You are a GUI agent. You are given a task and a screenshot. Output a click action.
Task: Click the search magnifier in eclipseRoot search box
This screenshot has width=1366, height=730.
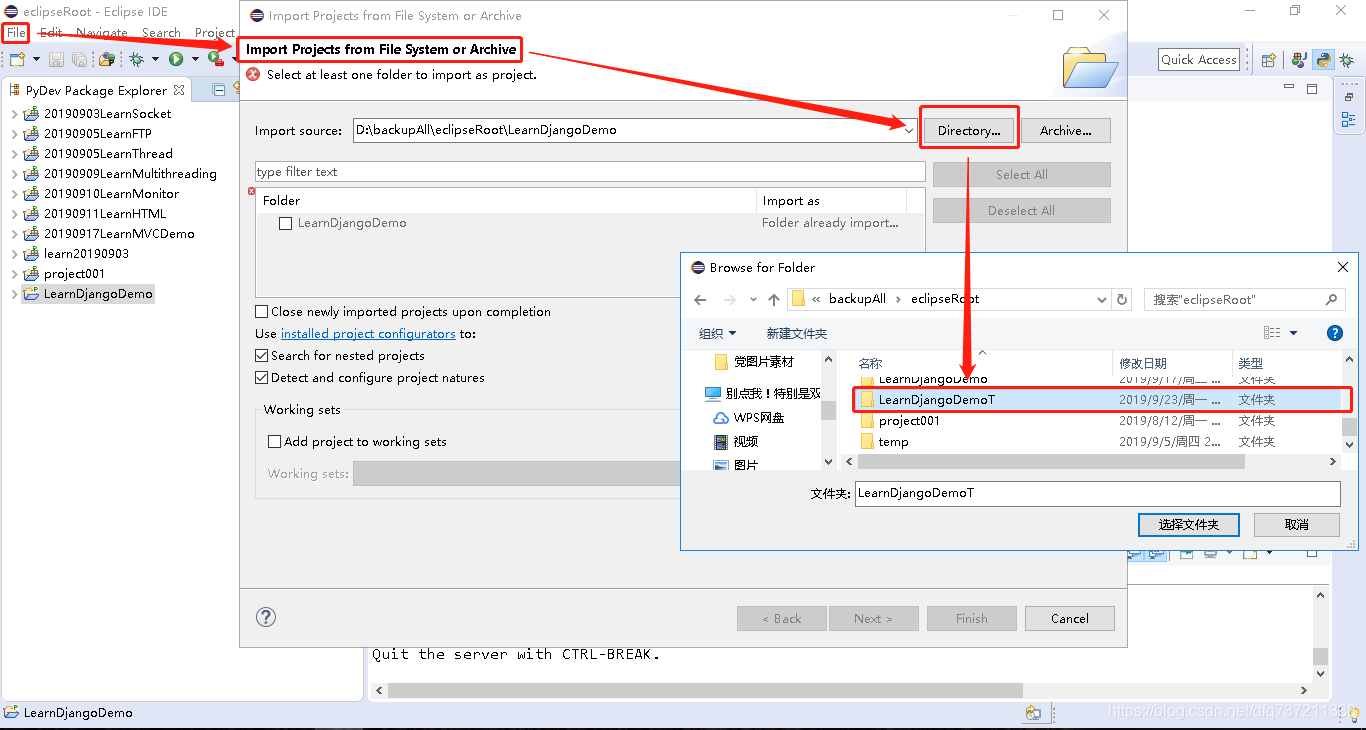pos(1331,299)
